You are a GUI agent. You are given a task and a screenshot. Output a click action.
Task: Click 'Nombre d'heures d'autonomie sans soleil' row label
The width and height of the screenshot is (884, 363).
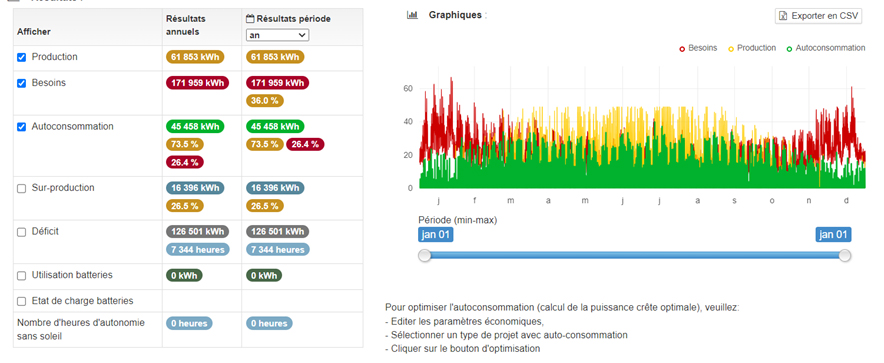81,330
